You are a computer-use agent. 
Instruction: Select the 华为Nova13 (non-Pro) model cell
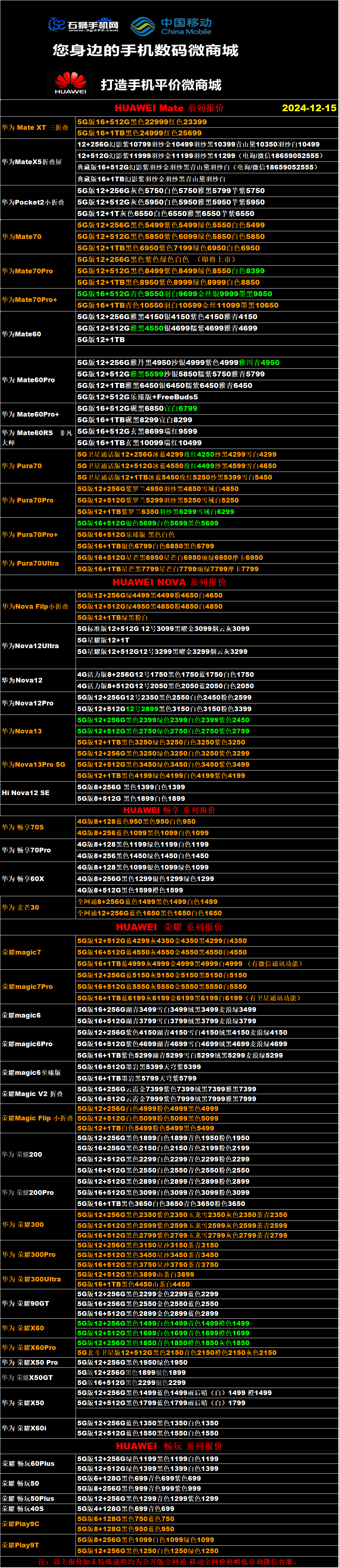[x=38, y=731]
